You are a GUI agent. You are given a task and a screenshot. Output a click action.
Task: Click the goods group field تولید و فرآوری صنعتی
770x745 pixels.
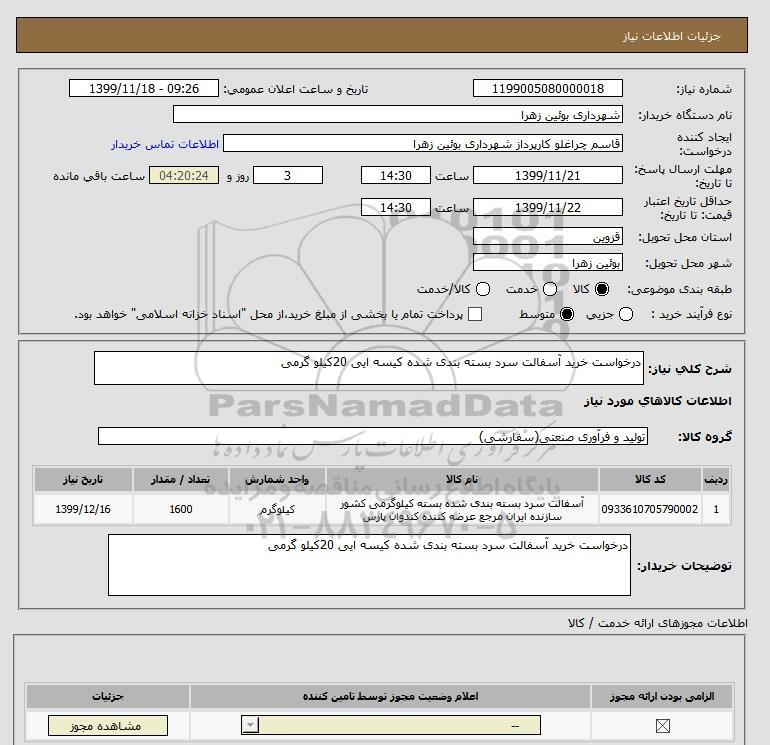pos(373,436)
